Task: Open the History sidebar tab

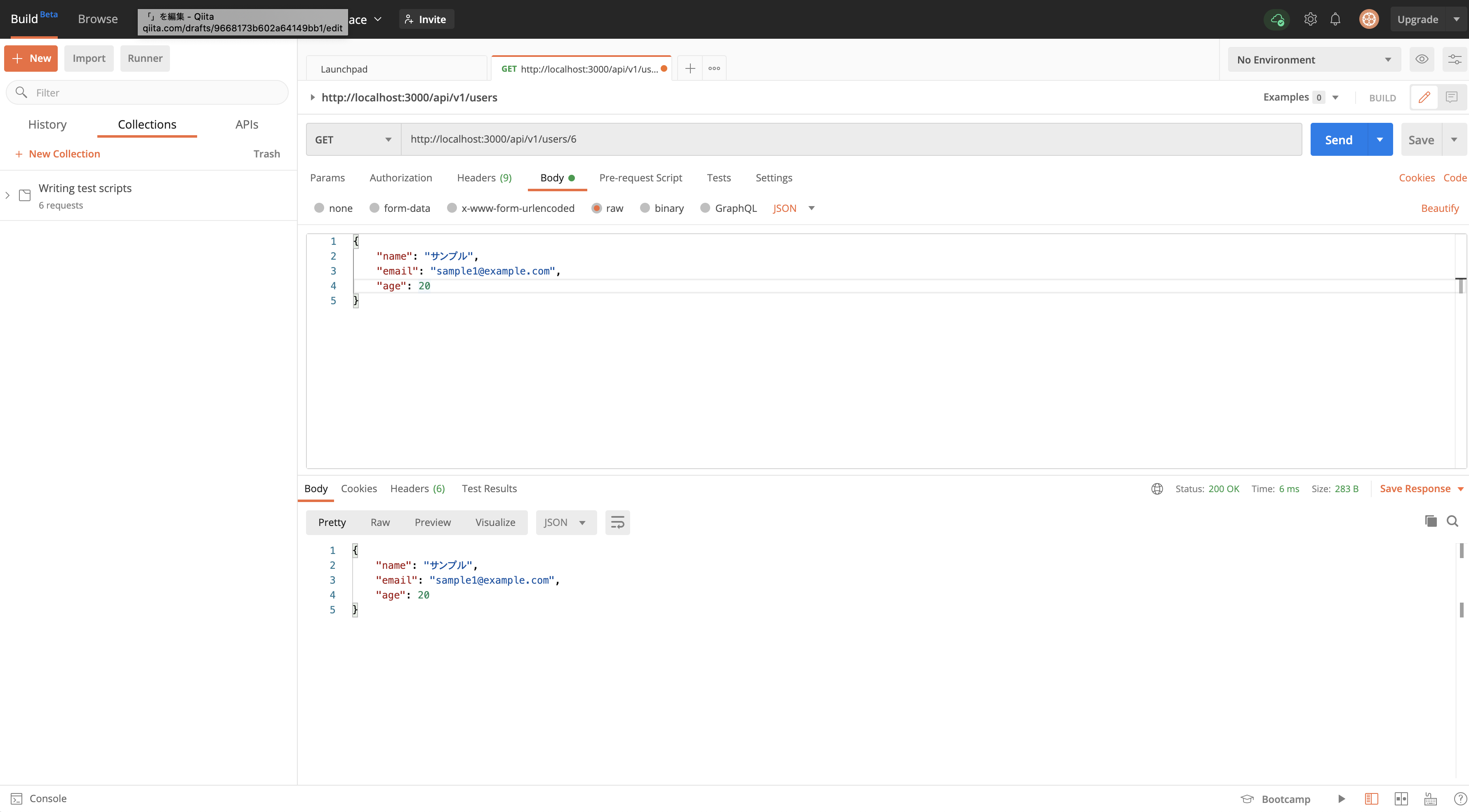Action: [47, 124]
